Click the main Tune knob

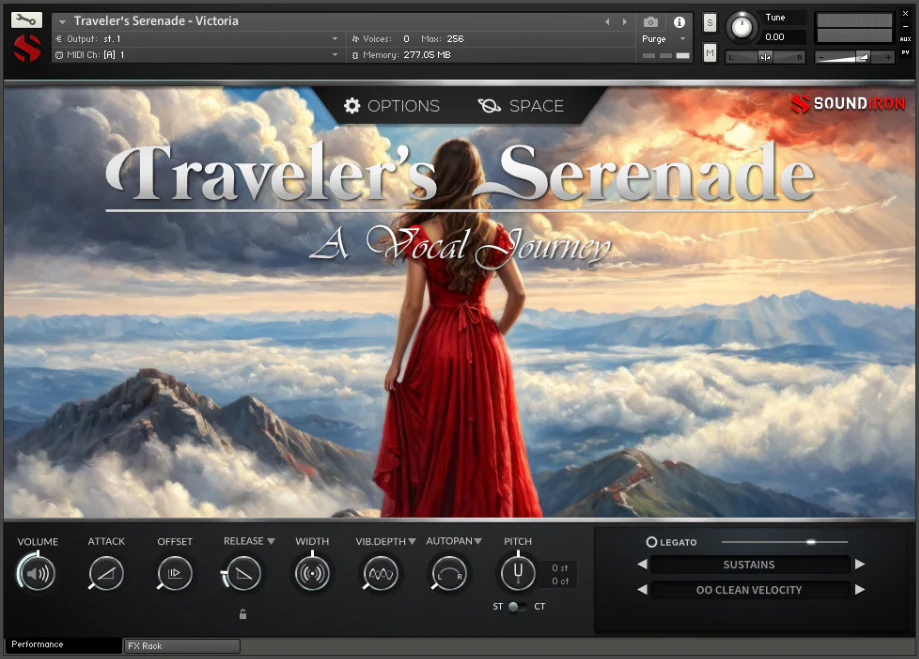(741, 27)
